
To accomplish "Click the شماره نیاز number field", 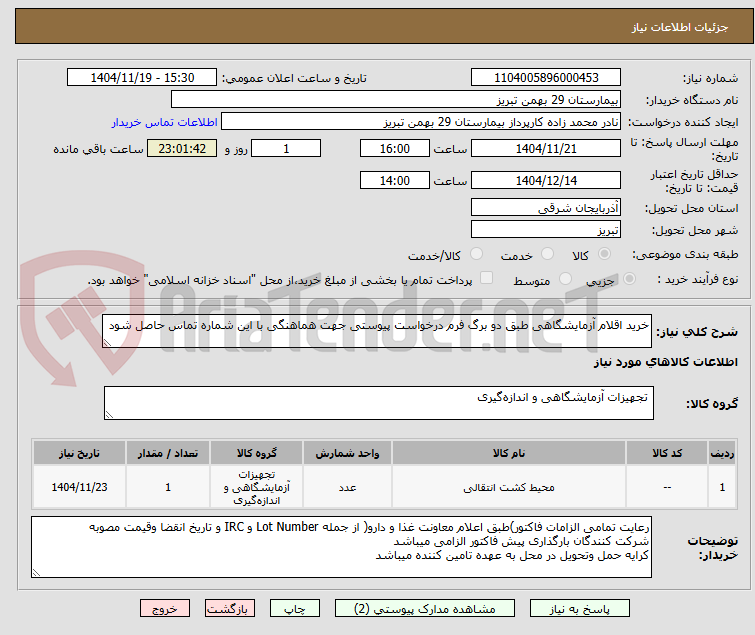I will [x=546, y=78].
